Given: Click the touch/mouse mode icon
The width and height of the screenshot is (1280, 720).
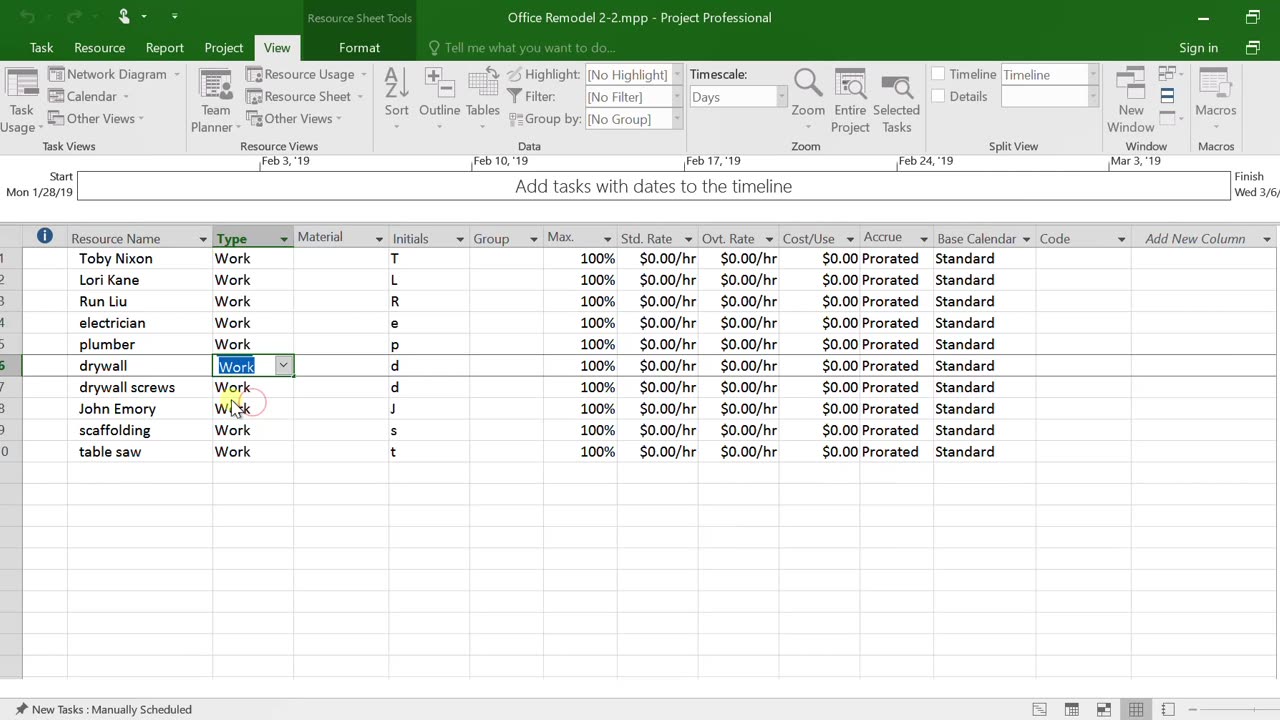Looking at the screenshot, I should [x=124, y=17].
